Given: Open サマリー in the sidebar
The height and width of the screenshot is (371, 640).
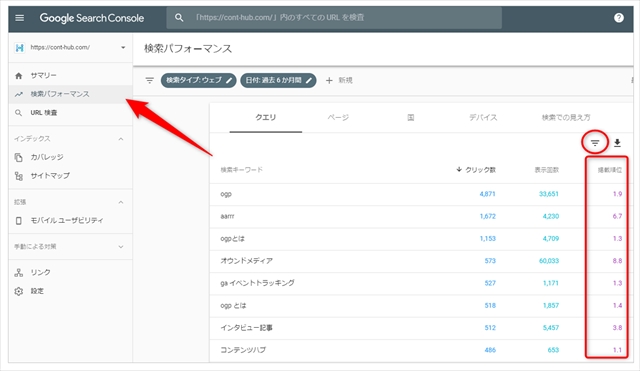Looking at the screenshot, I should [x=70, y=76].
